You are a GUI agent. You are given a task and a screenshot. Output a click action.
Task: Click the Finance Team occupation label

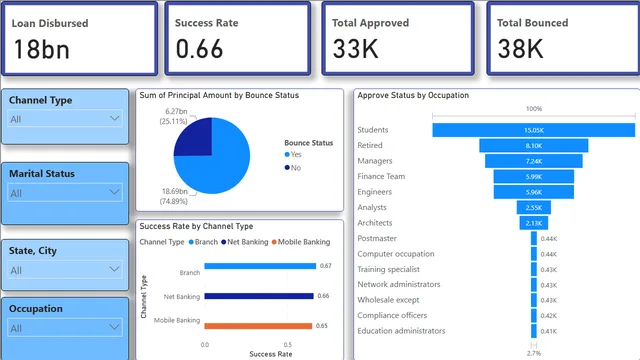(x=381, y=176)
